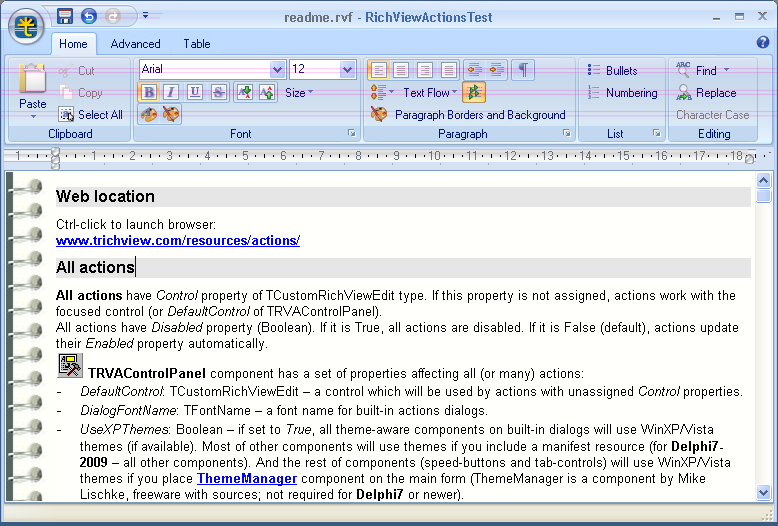This screenshot has width=778, height=526.
Task: Follow the ThemeManager hyperlink
Action: [247, 479]
